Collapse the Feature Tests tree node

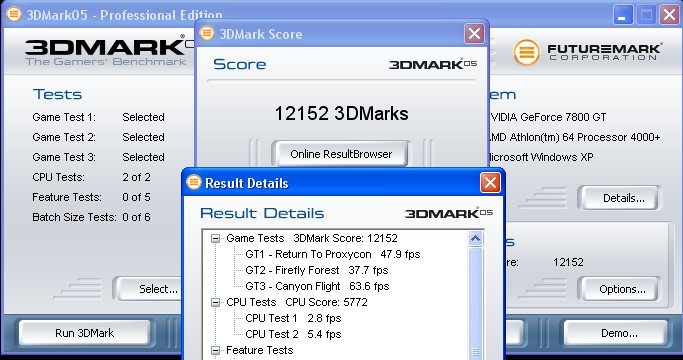215,350
